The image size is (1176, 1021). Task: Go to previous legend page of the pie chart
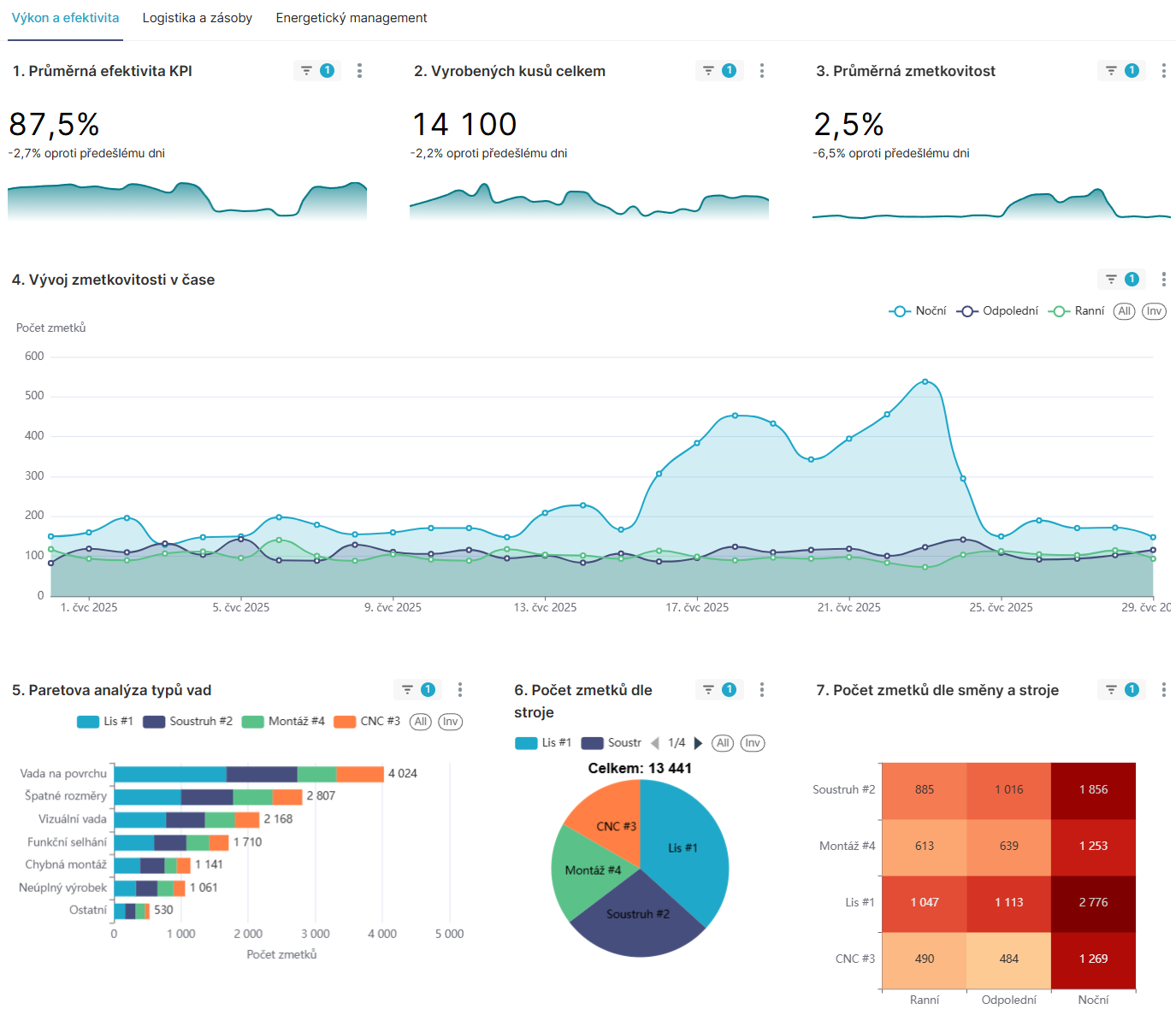pyautogui.click(x=655, y=742)
